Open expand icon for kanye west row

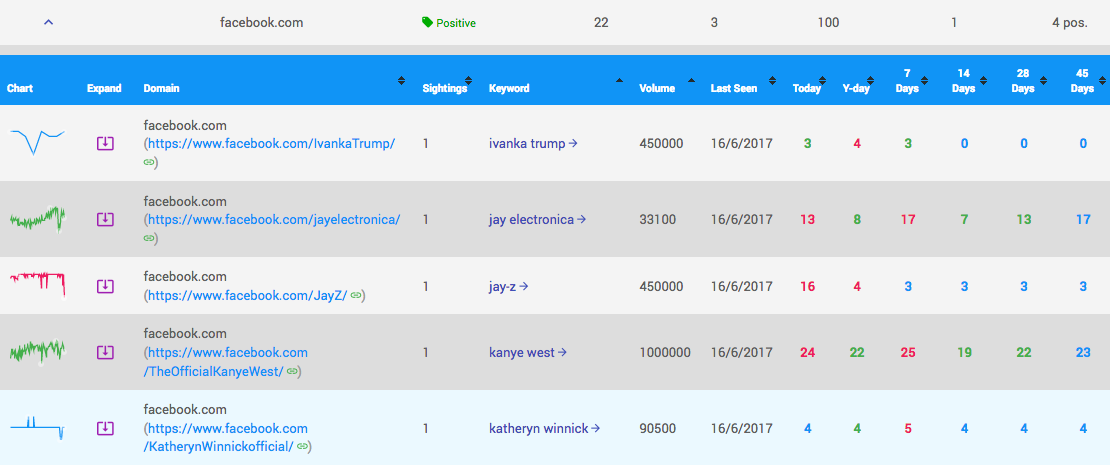coord(105,352)
